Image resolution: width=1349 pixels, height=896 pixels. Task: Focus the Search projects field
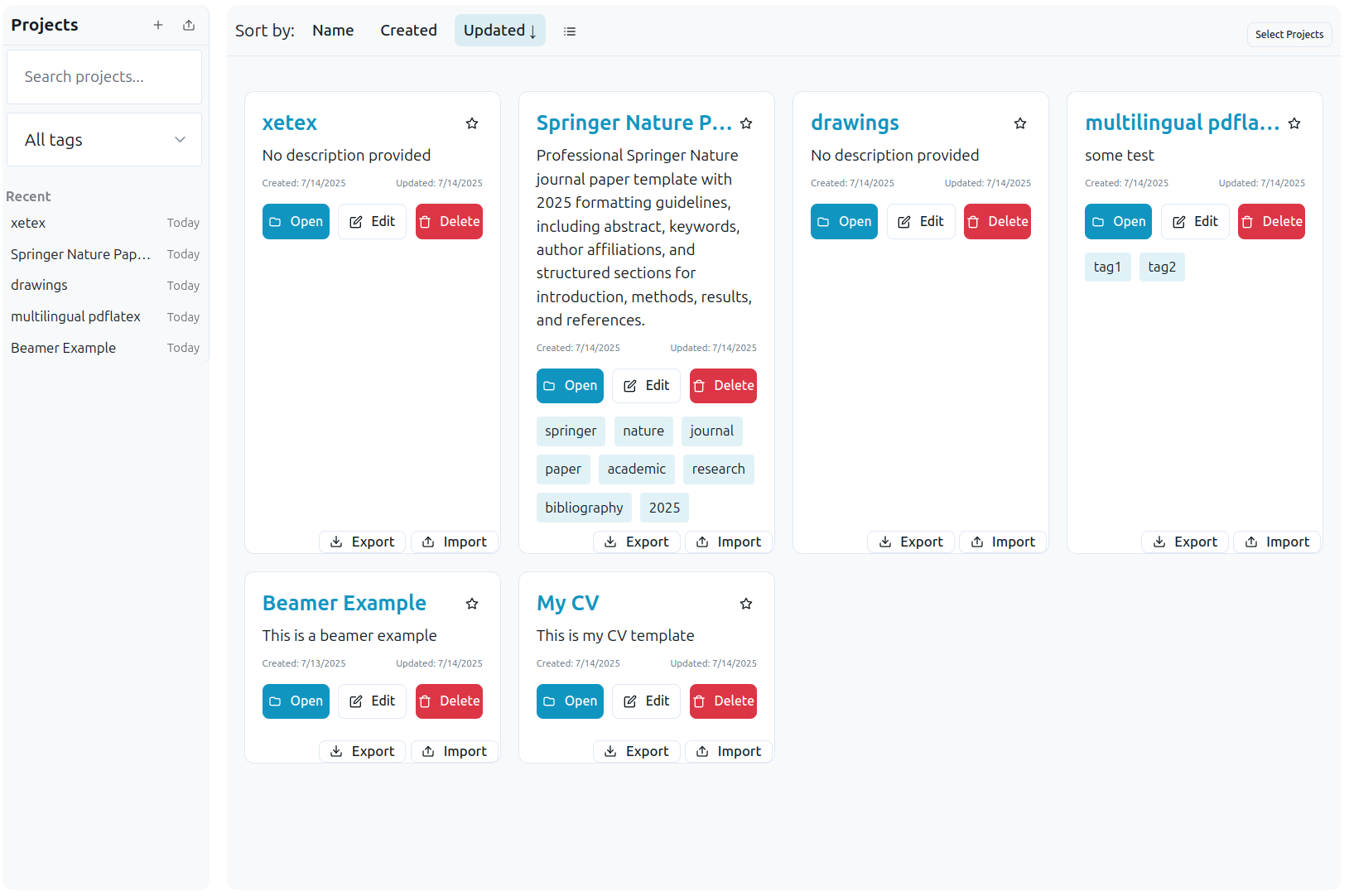[104, 77]
